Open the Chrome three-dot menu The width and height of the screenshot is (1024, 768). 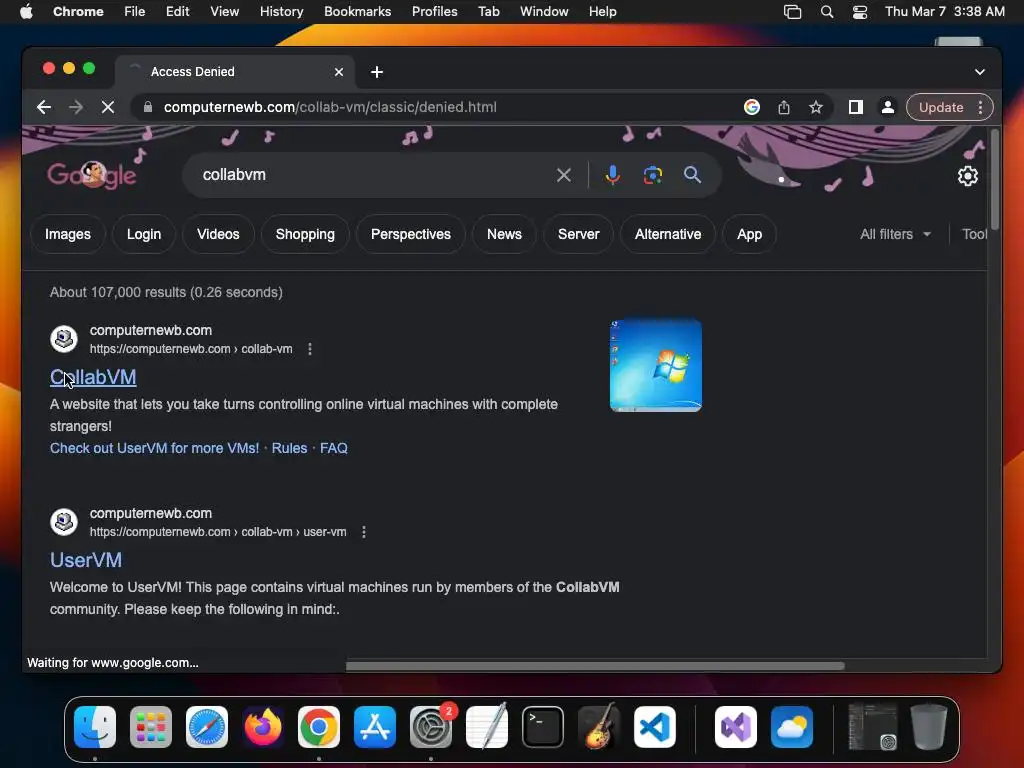click(980, 107)
